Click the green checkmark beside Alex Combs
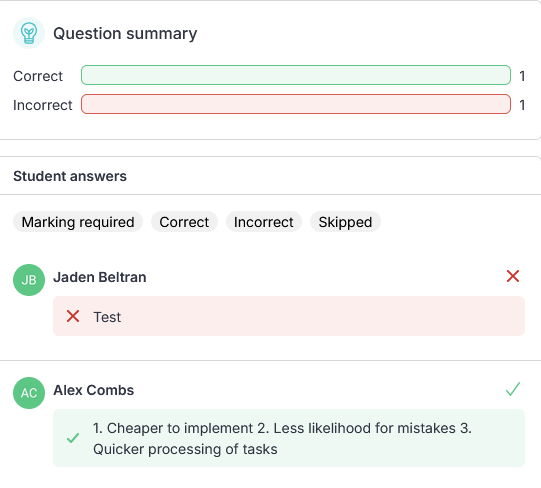This screenshot has height=488, width=541. (513, 389)
